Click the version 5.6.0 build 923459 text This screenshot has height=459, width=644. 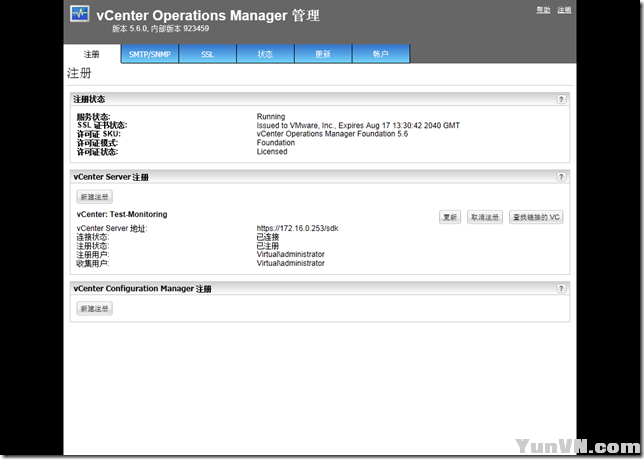(x=161, y=29)
